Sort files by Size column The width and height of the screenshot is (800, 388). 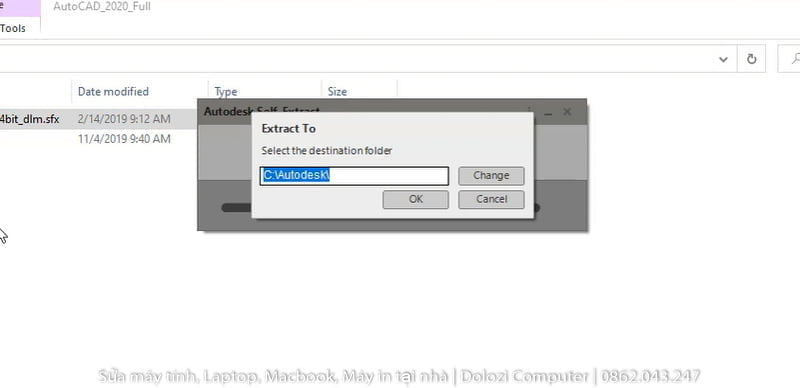click(x=337, y=92)
